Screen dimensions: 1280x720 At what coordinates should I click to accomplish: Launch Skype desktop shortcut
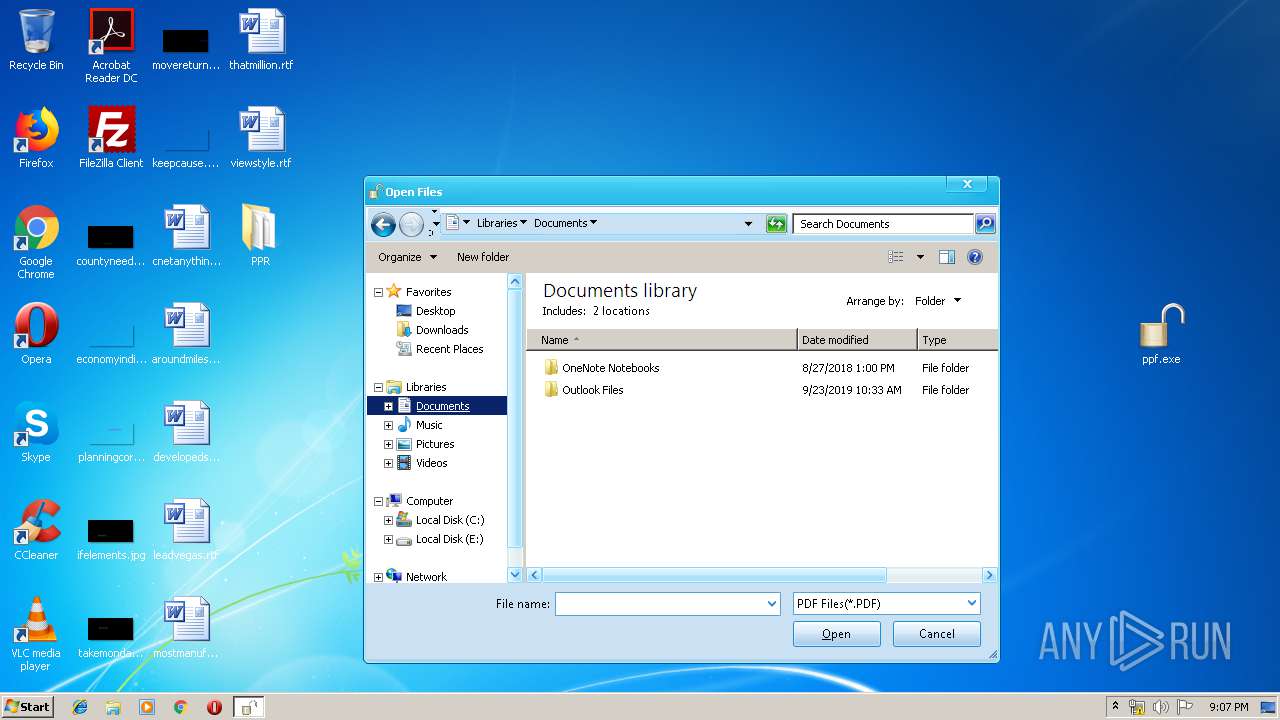click(x=36, y=432)
